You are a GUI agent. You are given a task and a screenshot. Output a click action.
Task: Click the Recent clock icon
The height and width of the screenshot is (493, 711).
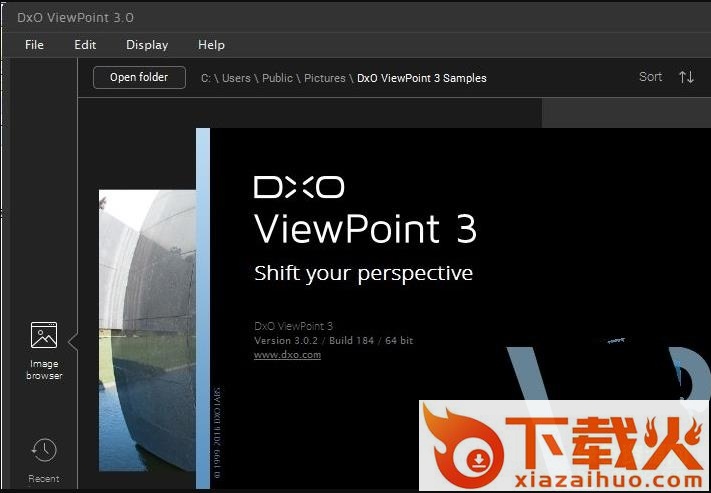point(44,450)
